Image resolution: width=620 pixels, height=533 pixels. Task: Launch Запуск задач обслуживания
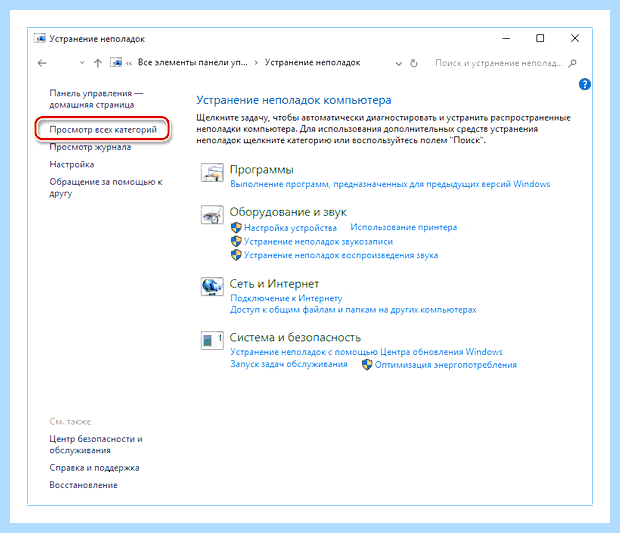tap(289, 364)
